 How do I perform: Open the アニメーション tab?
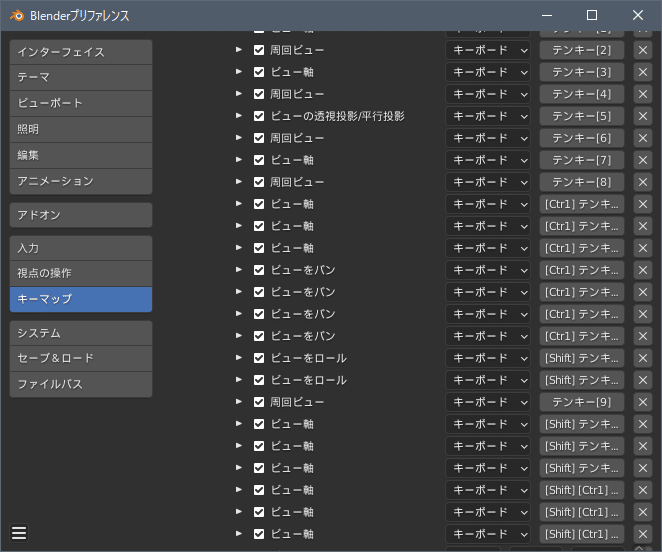(x=81, y=181)
